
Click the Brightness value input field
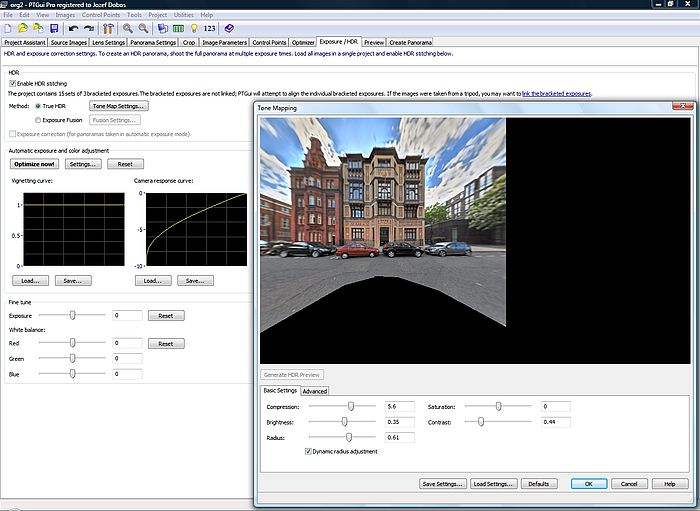[x=400, y=422]
